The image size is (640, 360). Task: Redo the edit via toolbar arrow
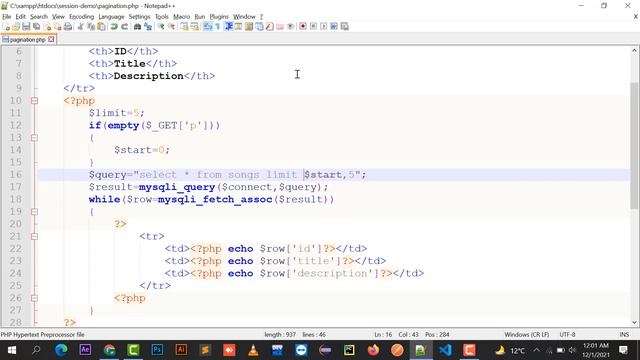click(x=124, y=27)
